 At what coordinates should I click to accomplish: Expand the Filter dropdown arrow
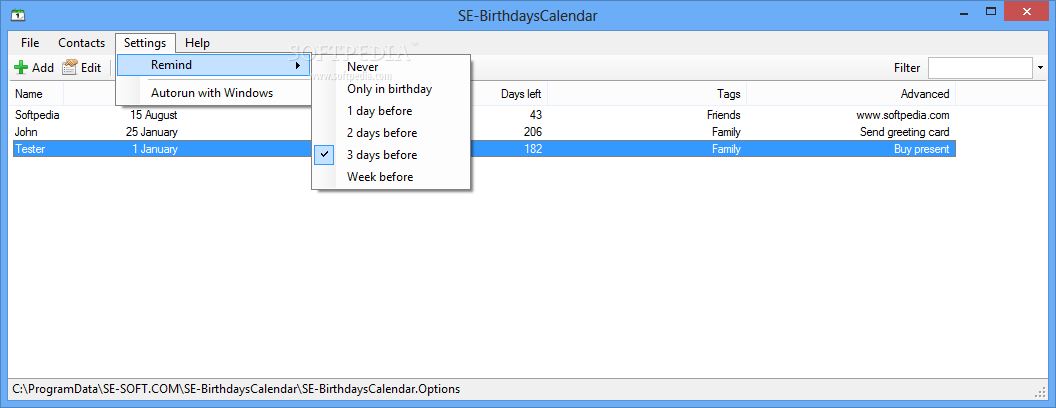tap(1040, 68)
